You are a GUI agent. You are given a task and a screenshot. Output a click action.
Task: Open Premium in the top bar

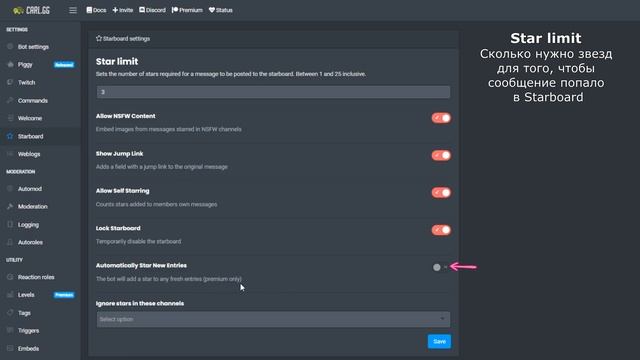(187, 10)
